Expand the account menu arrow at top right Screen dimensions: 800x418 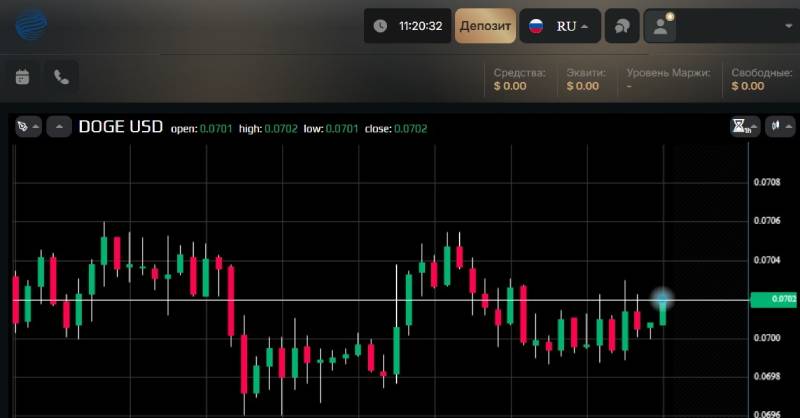click(788, 26)
